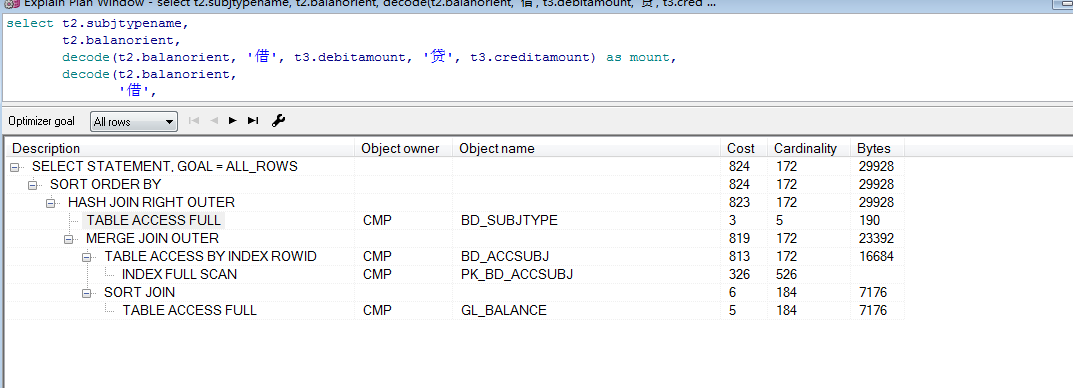
Task: Click cardinality value 526
Action: 786,274
